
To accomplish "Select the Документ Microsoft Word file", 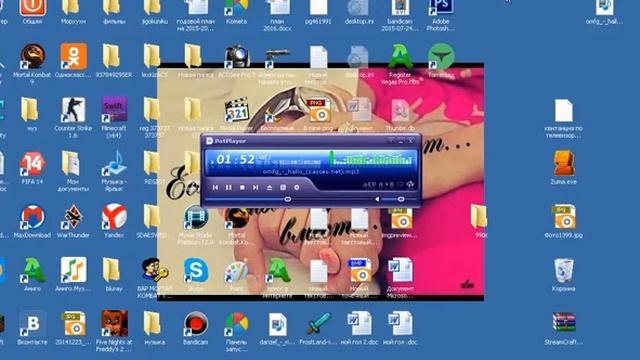I will [400, 278].
